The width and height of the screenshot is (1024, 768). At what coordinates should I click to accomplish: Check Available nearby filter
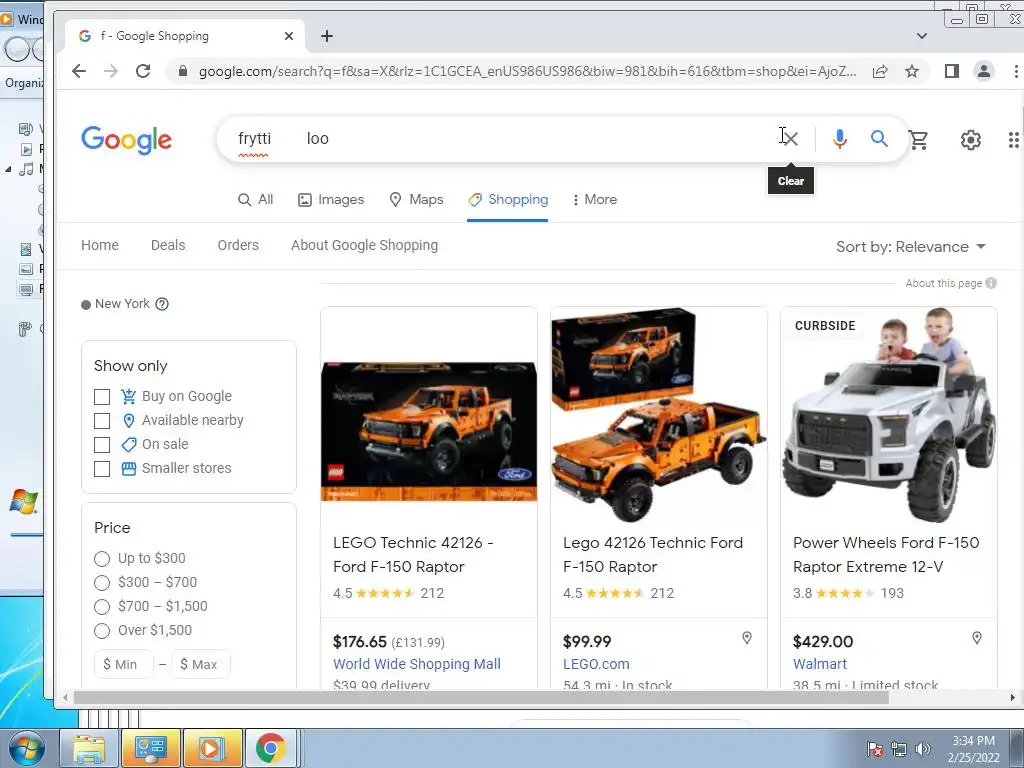(x=102, y=421)
